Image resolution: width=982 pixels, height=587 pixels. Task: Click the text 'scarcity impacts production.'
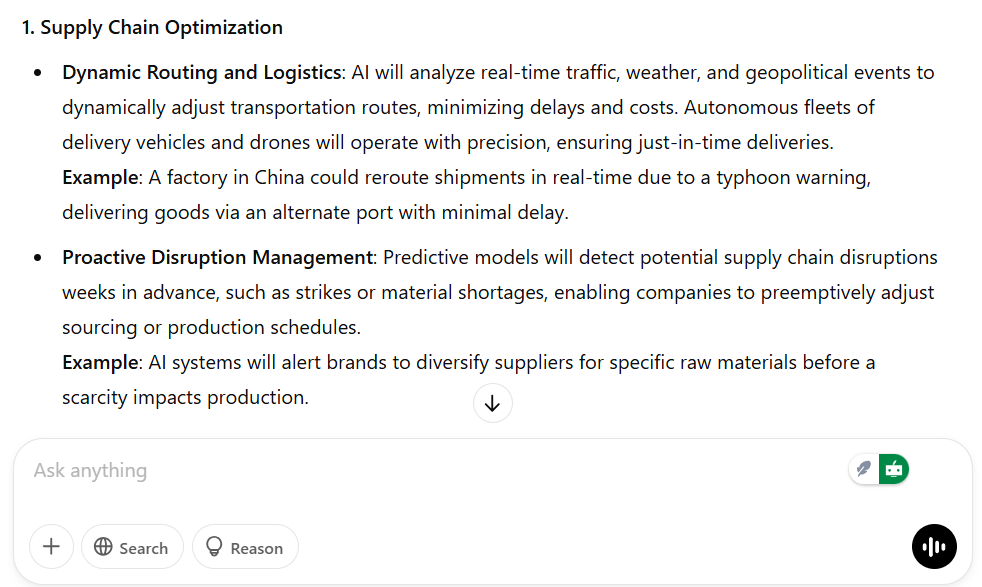point(185,398)
